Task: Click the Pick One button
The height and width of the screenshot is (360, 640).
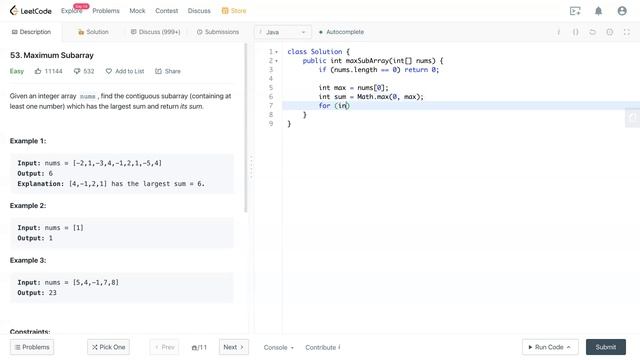Action: tap(108, 347)
